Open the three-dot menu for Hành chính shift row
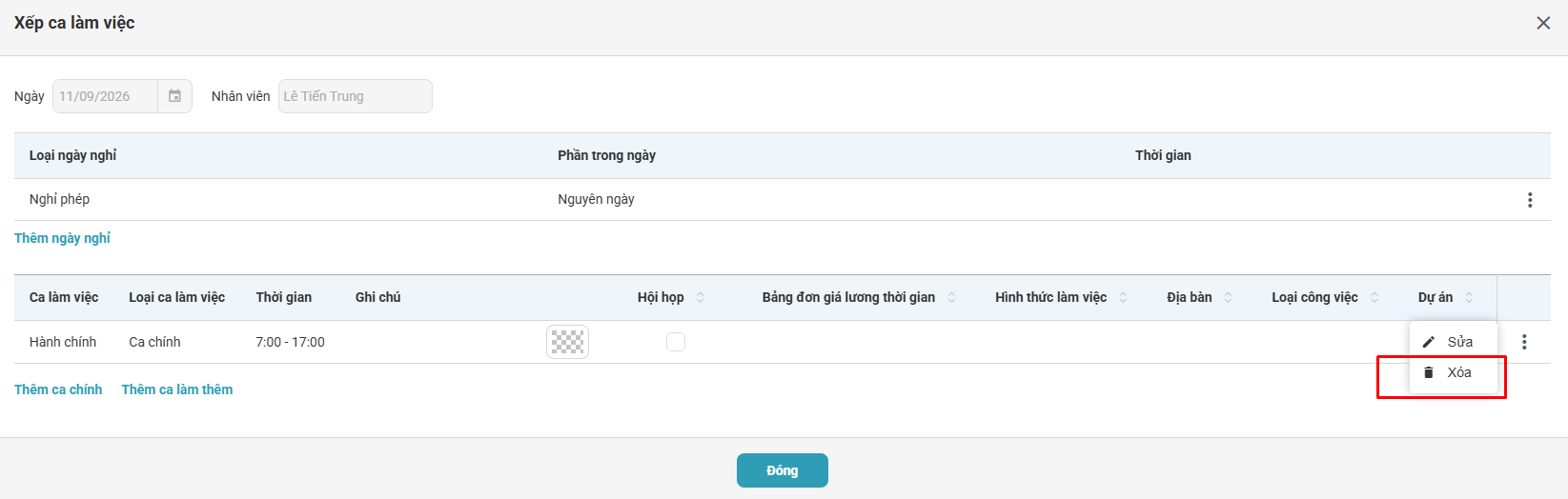The image size is (1568, 499). (1524, 342)
